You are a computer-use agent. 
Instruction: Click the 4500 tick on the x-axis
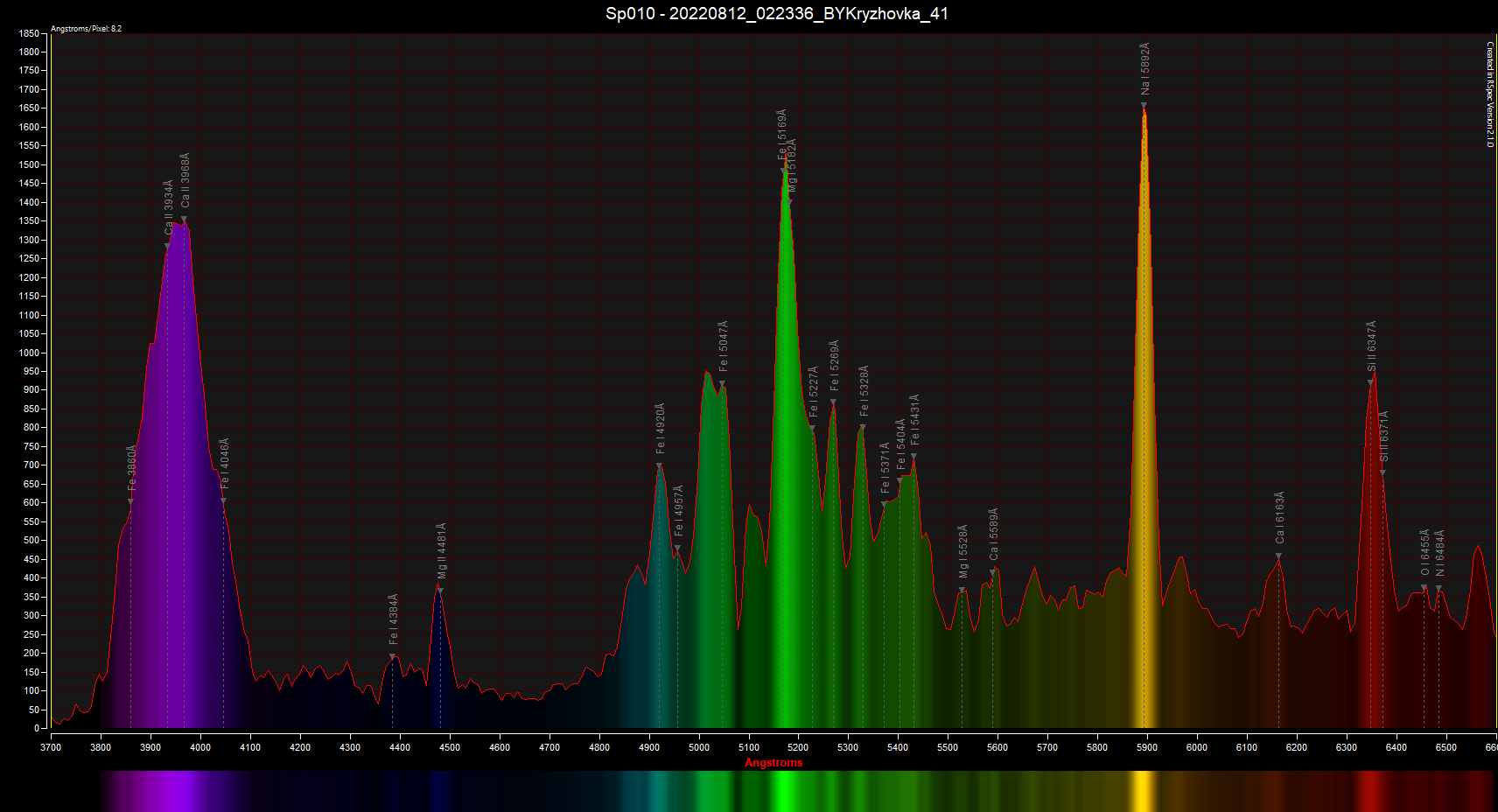point(450,747)
